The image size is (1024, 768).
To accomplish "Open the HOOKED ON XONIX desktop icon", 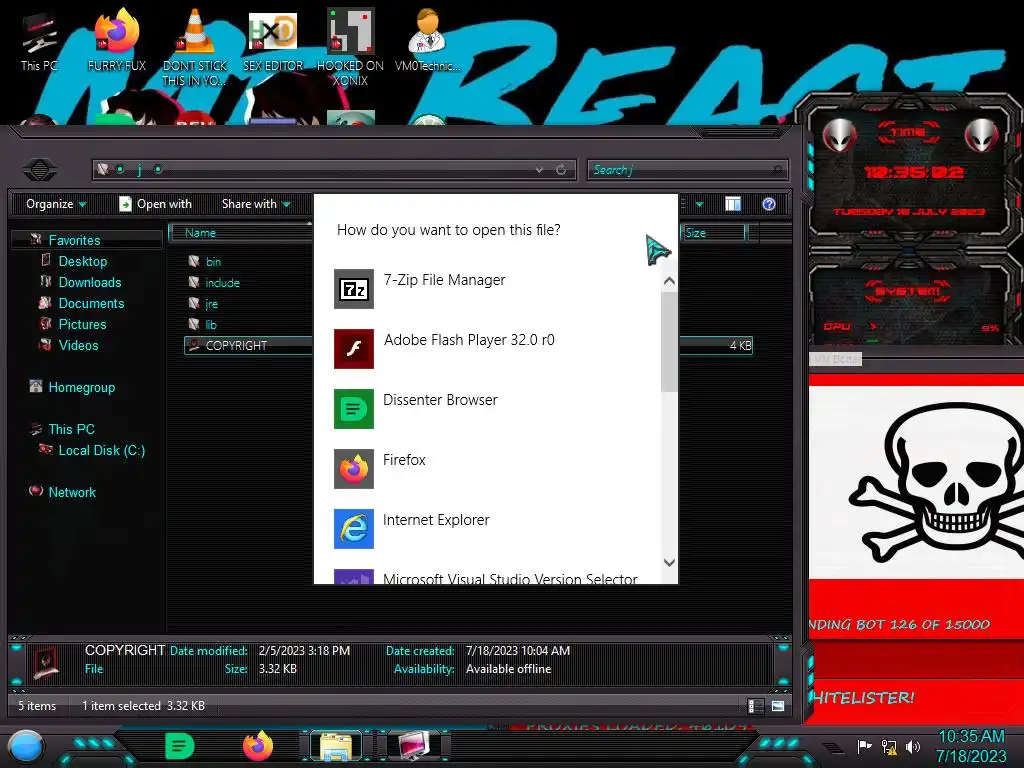I will [350, 47].
